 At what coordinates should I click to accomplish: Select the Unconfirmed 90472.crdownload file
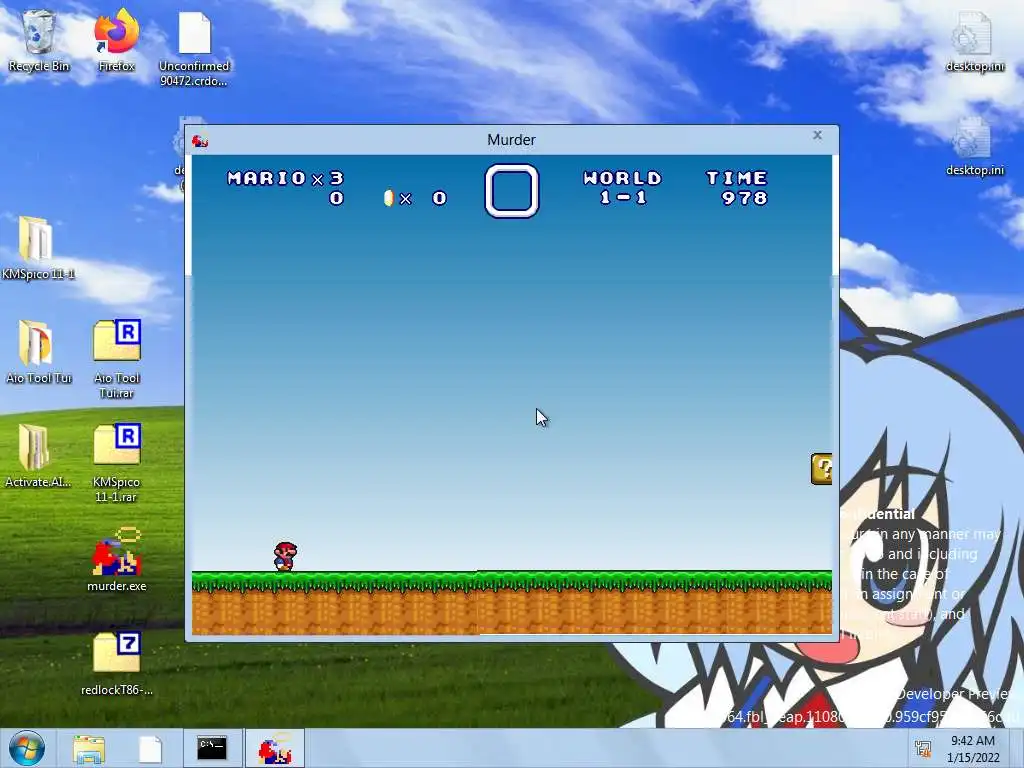pyautogui.click(x=195, y=49)
